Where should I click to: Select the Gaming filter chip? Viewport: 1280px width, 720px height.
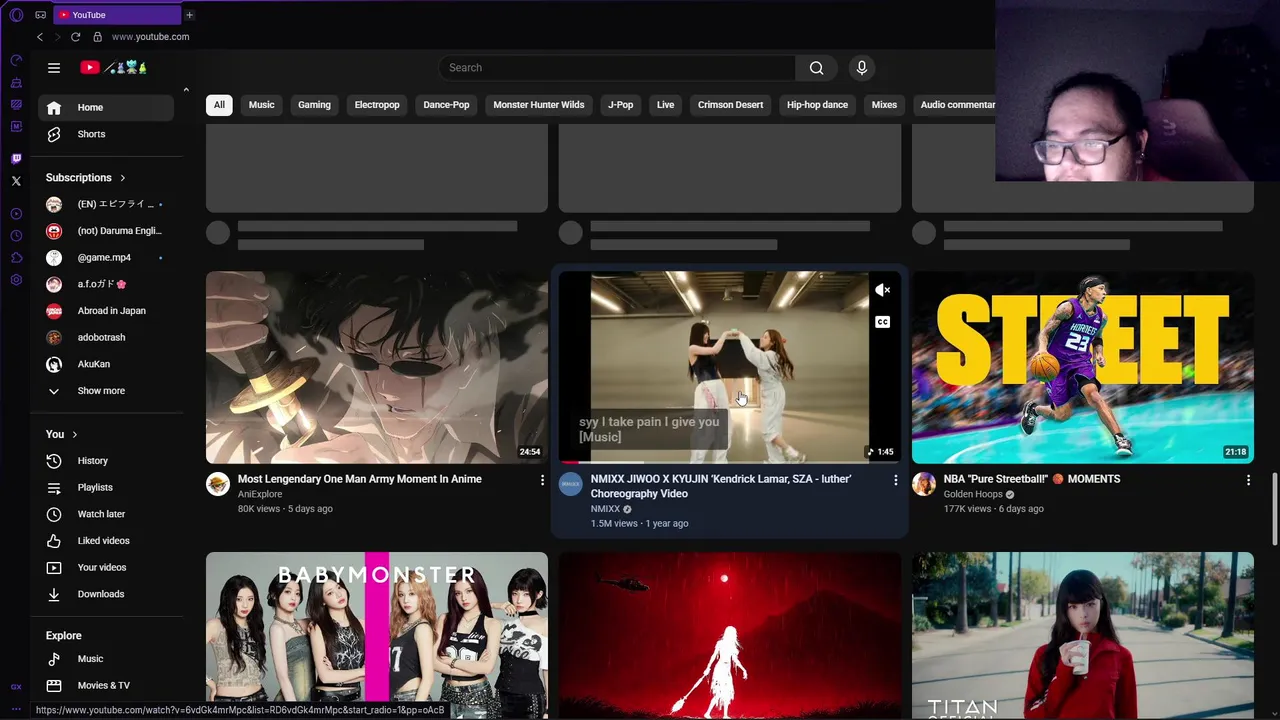(314, 105)
